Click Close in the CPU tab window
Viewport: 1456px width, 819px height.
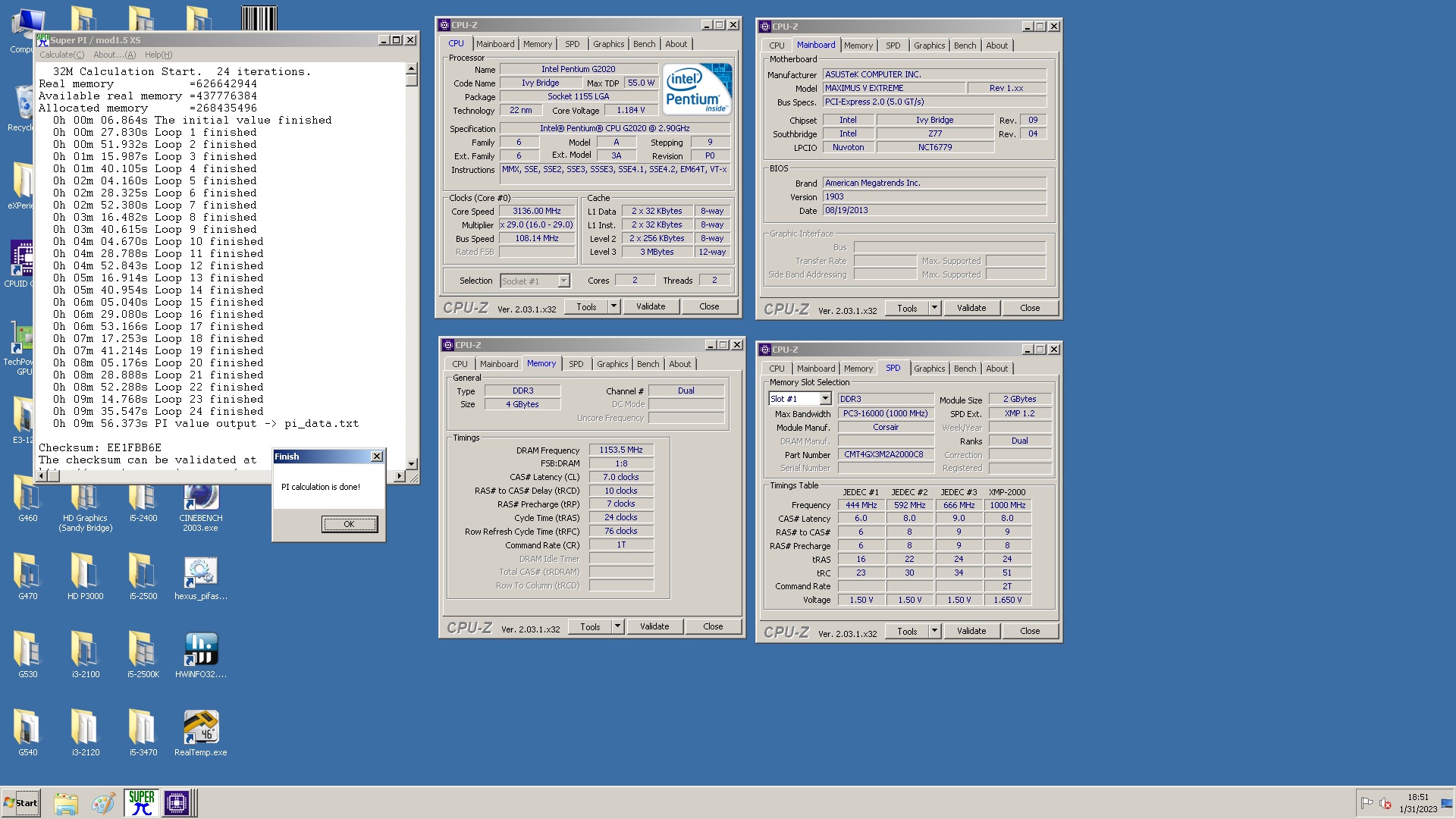click(709, 306)
